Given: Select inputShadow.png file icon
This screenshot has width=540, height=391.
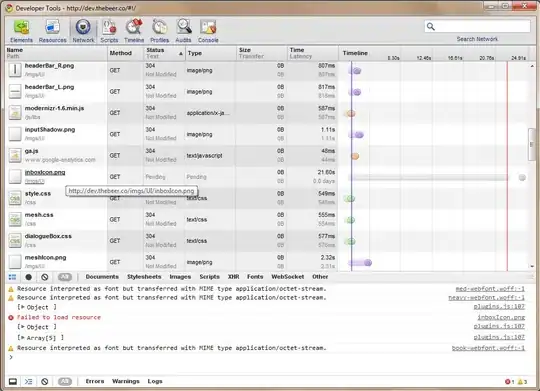Looking at the screenshot, I should [x=15, y=134].
